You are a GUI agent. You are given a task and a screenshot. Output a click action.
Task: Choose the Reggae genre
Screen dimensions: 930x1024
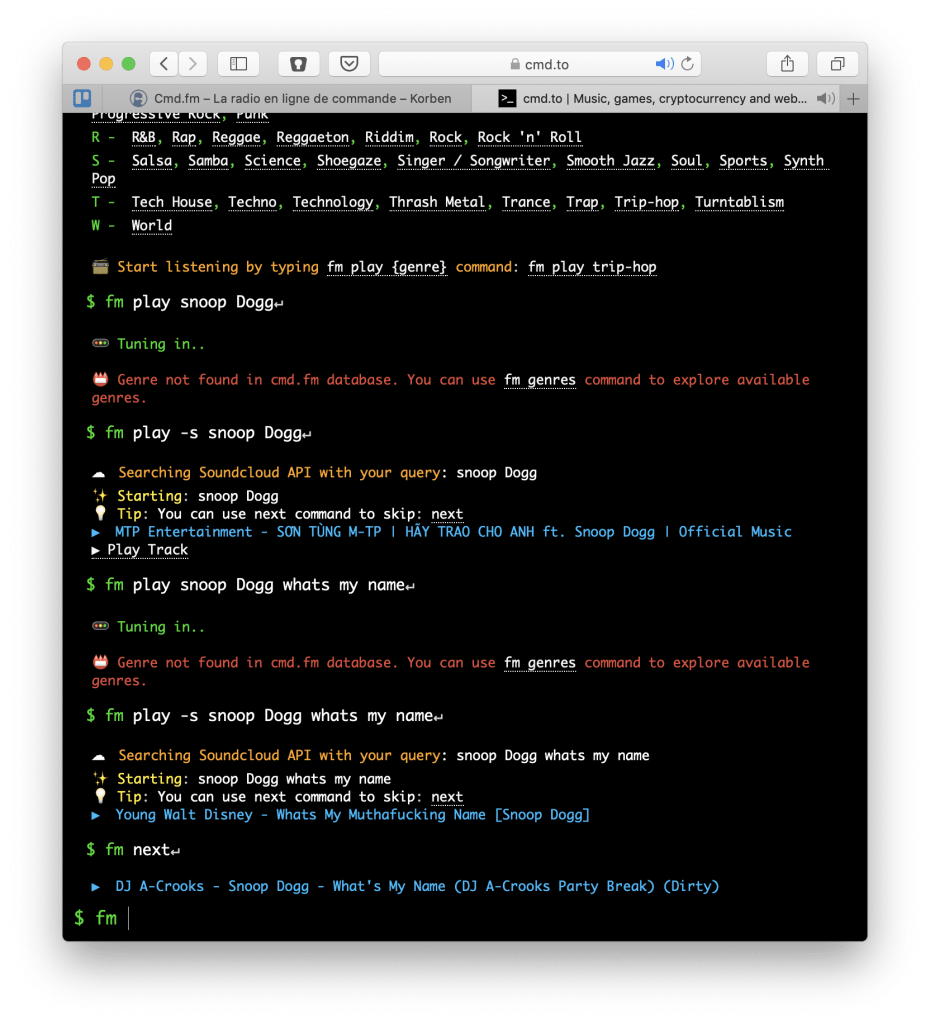pos(236,137)
